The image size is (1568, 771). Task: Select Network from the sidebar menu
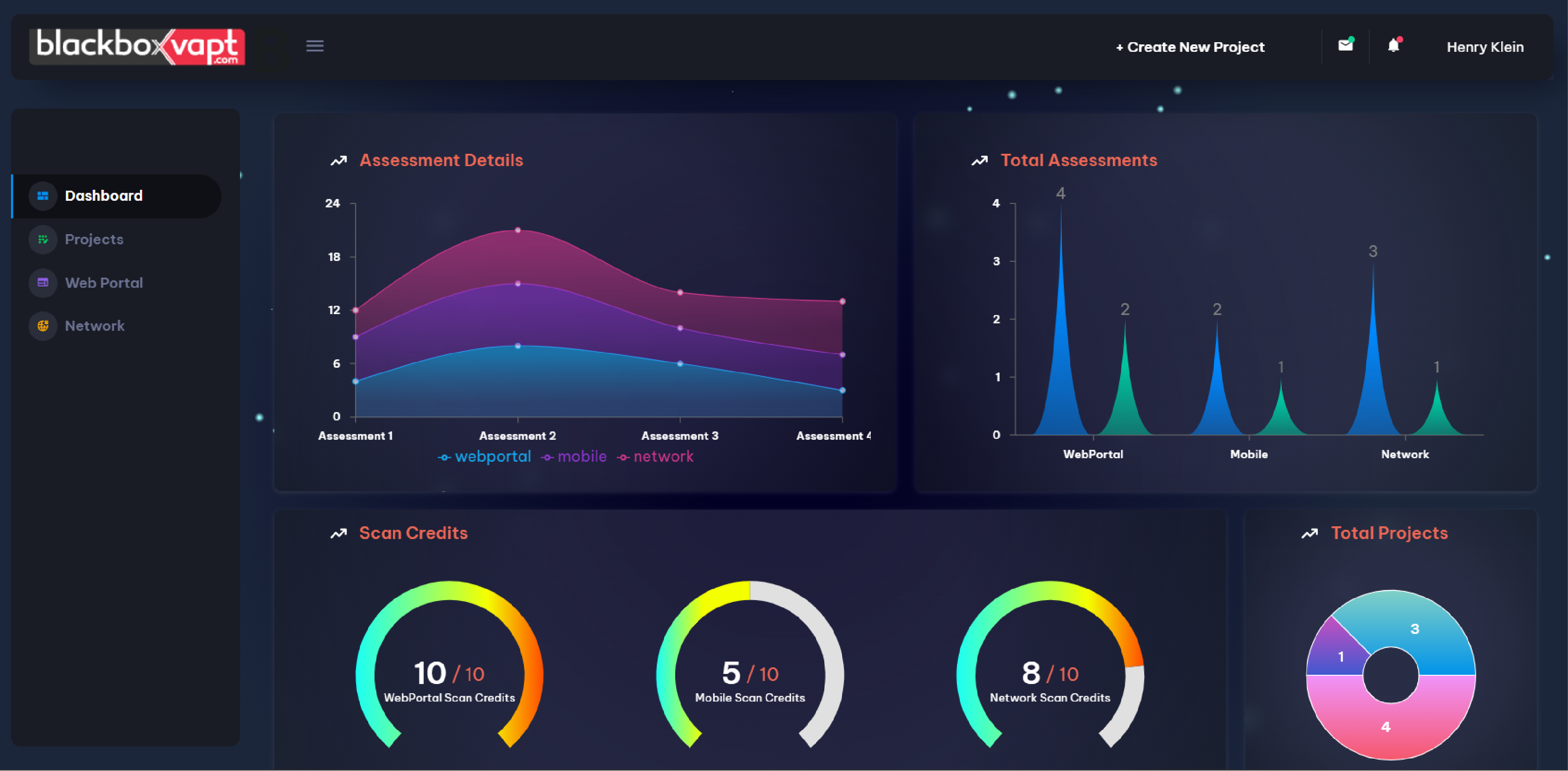coord(95,326)
